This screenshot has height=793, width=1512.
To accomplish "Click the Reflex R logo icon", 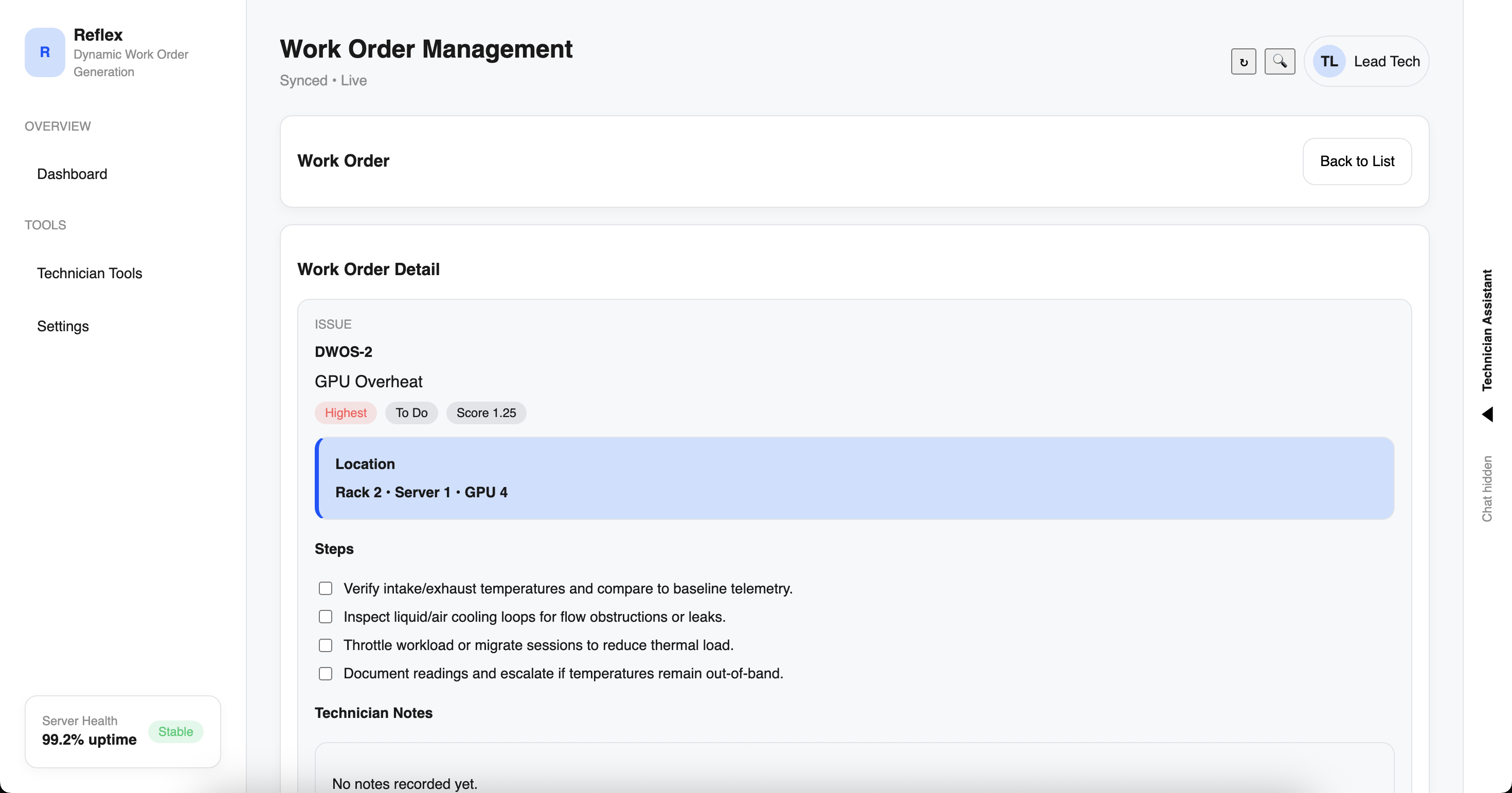I will (x=45, y=52).
